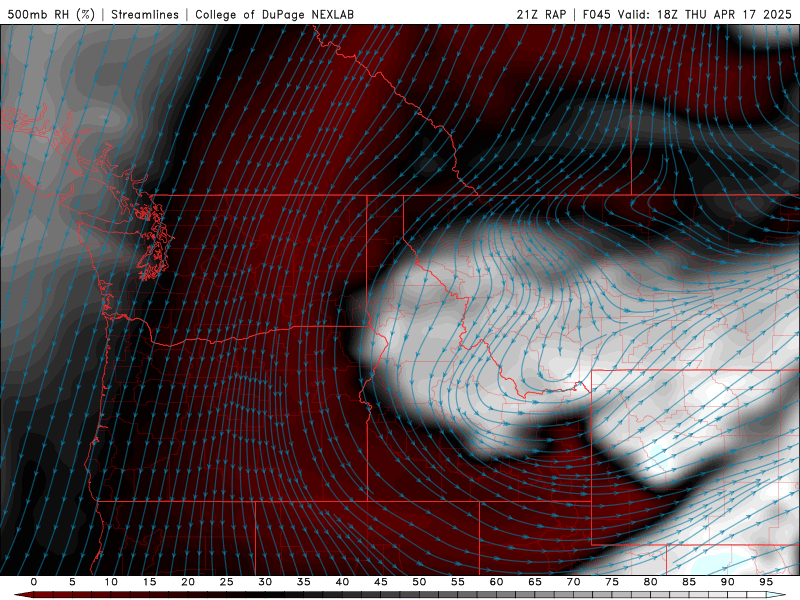800x600 pixels.
Task: Click the "60" value on the color scale
Action: [496, 582]
